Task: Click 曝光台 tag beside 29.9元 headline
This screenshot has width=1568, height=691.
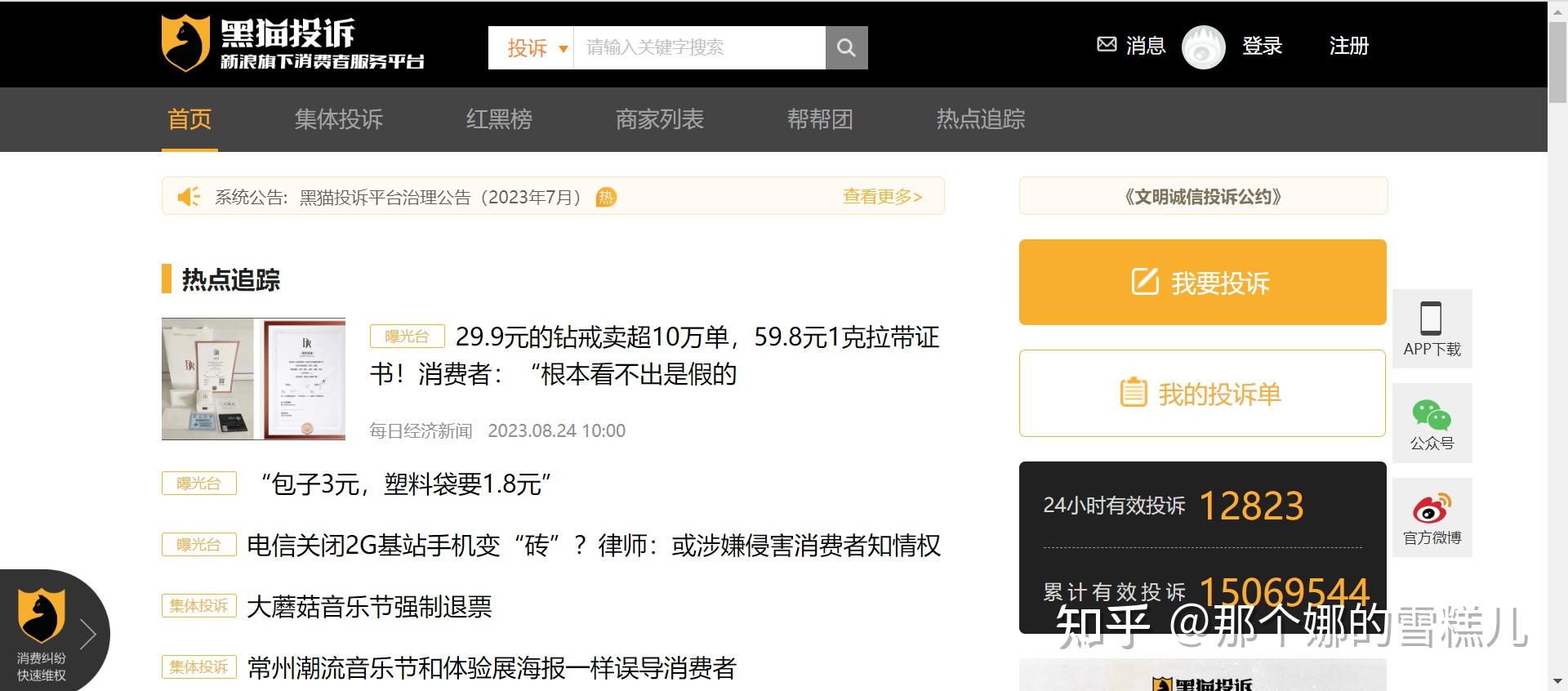Action: (407, 337)
